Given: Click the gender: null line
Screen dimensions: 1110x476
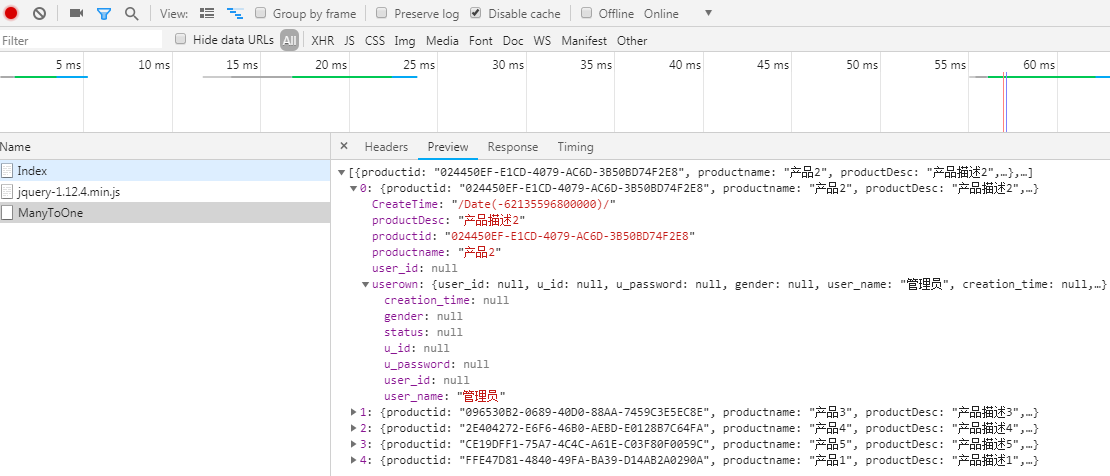Looking at the screenshot, I should click(x=423, y=316).
